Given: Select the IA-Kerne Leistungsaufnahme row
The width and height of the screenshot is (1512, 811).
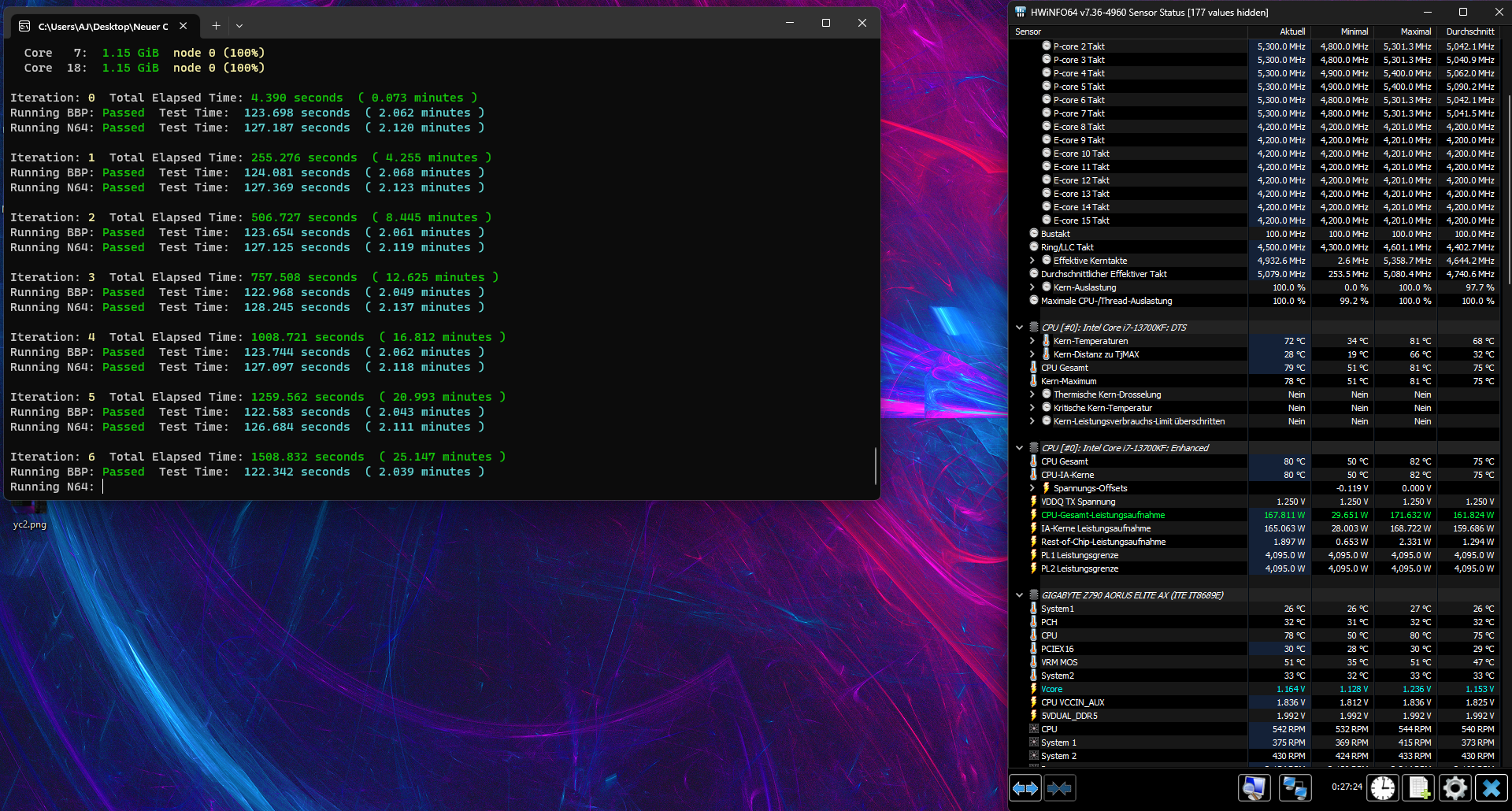Looking at the screenshot, I should click(x=1254, y=528).
